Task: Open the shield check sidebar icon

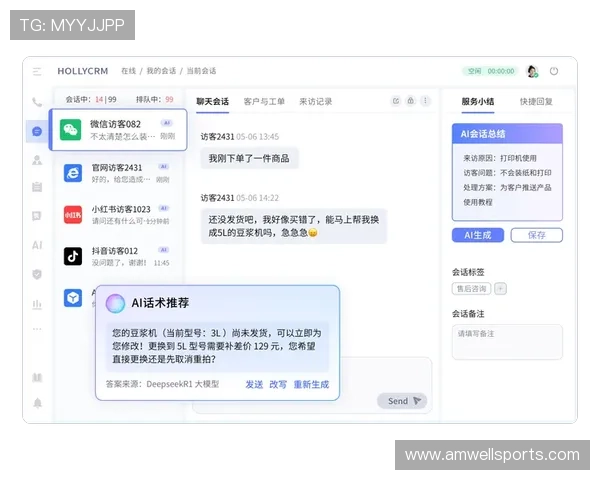Action: point(37,274)
